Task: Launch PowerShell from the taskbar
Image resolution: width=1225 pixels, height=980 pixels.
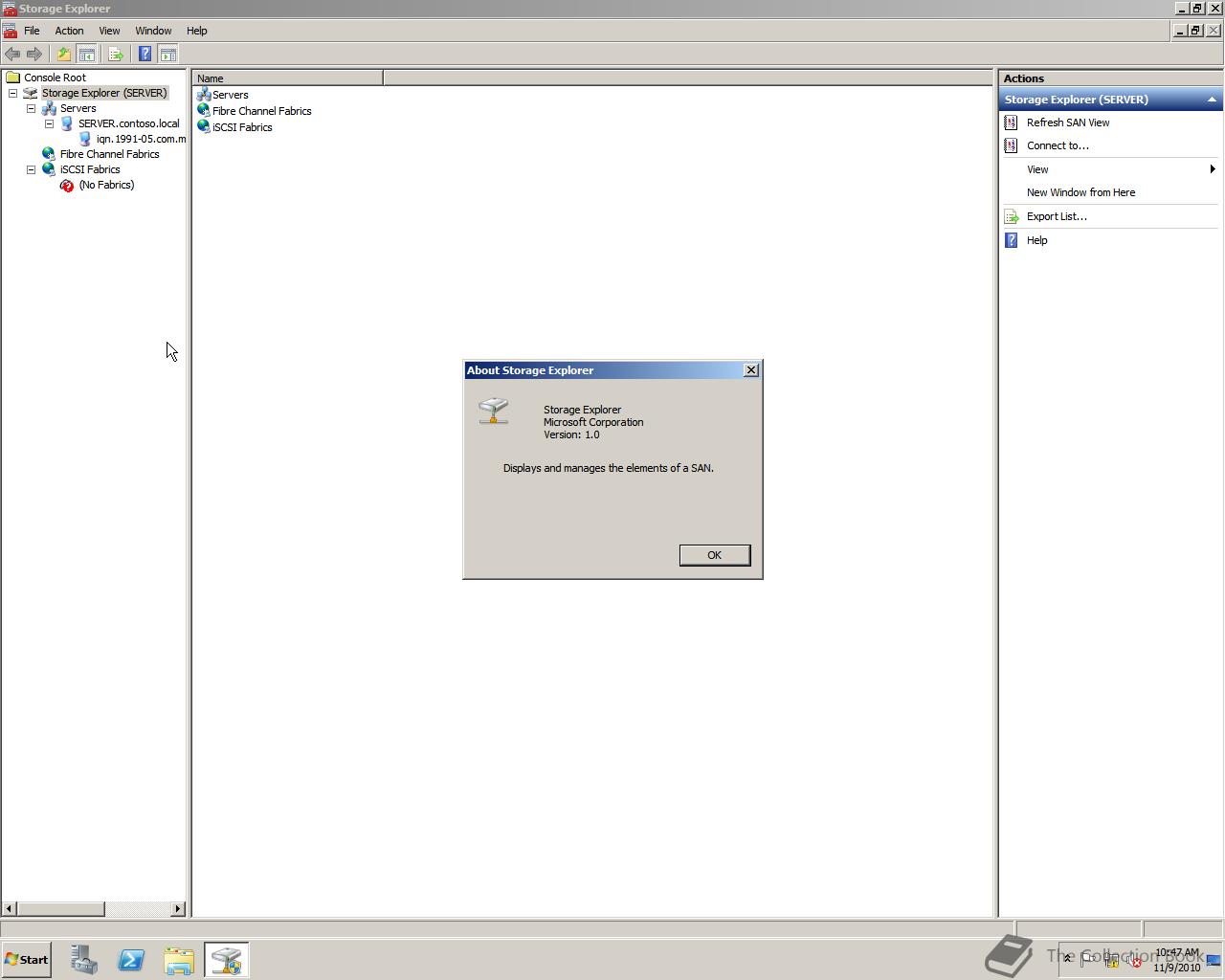Action: point(131,960)
